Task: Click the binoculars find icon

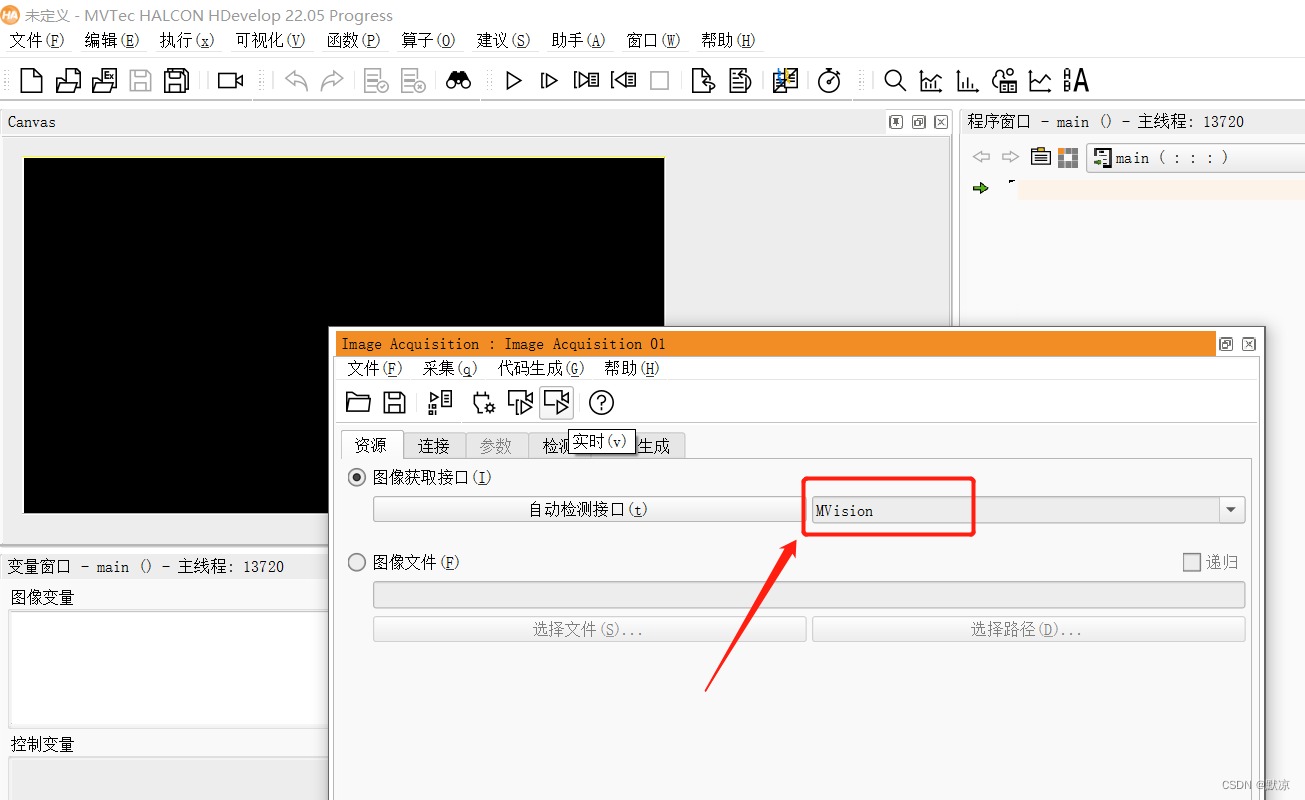Action: coord(458,81)
